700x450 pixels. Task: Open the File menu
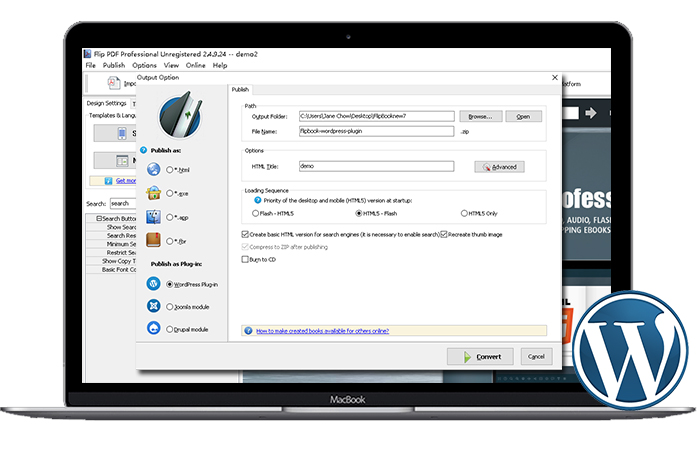coord(91,66)
